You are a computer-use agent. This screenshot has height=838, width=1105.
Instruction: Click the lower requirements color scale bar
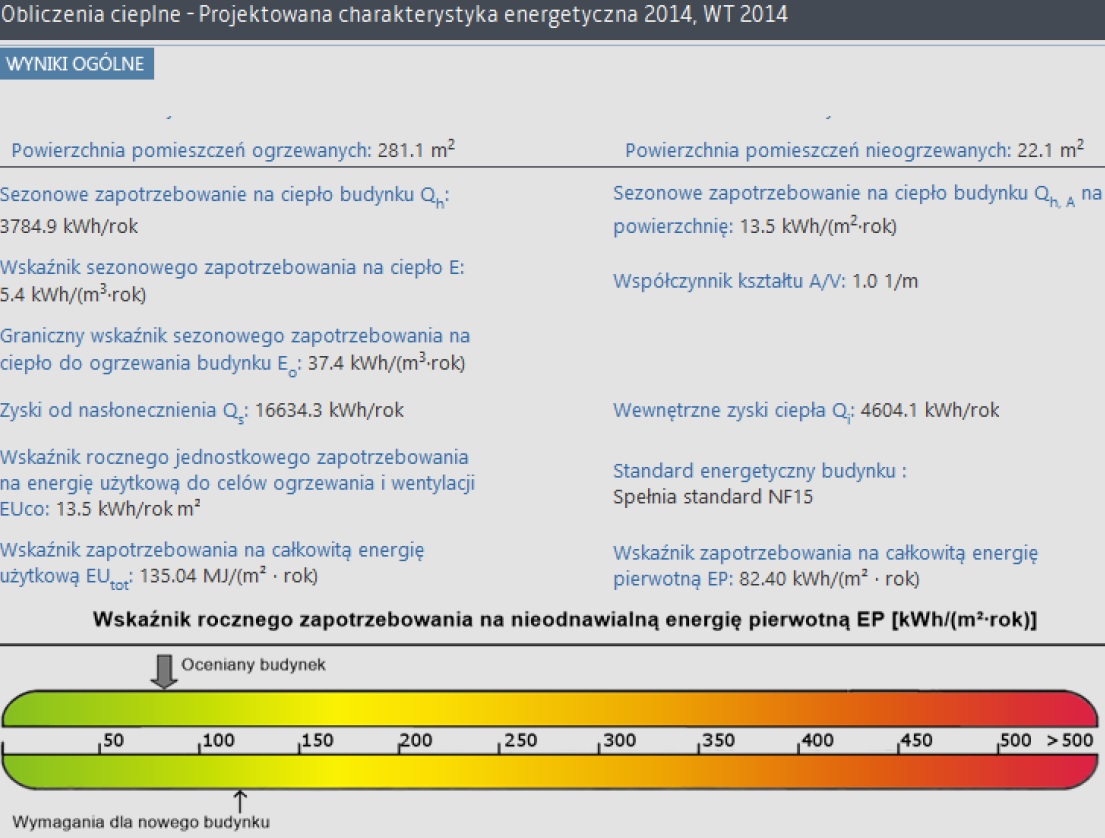click(x=550, y=771)
